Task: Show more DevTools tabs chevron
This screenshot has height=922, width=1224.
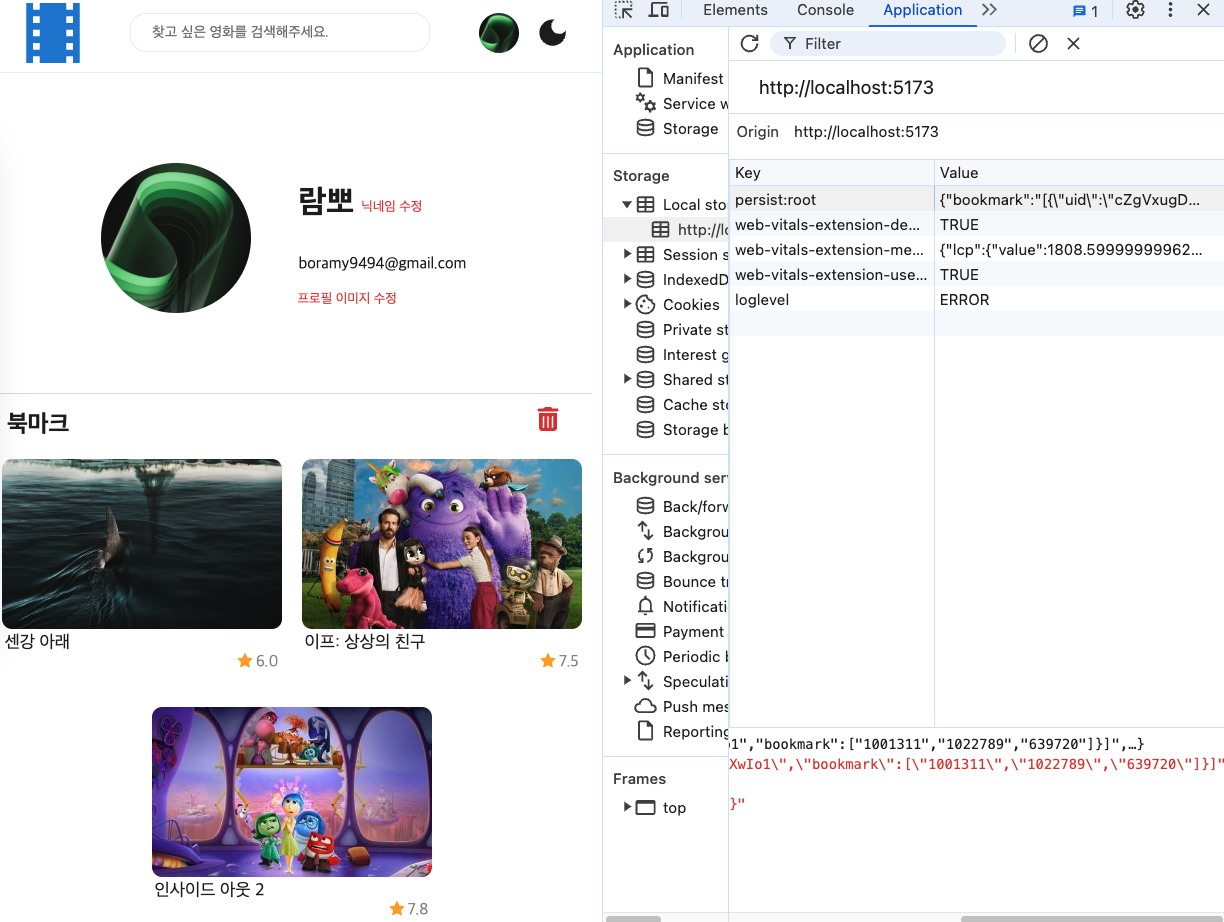Action: click(989, 10)
